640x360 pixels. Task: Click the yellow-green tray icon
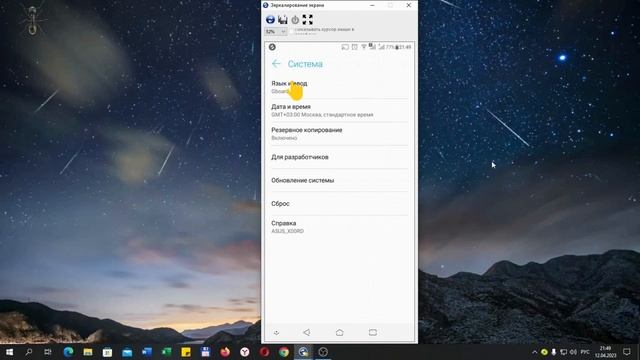[x=544, y=352]
